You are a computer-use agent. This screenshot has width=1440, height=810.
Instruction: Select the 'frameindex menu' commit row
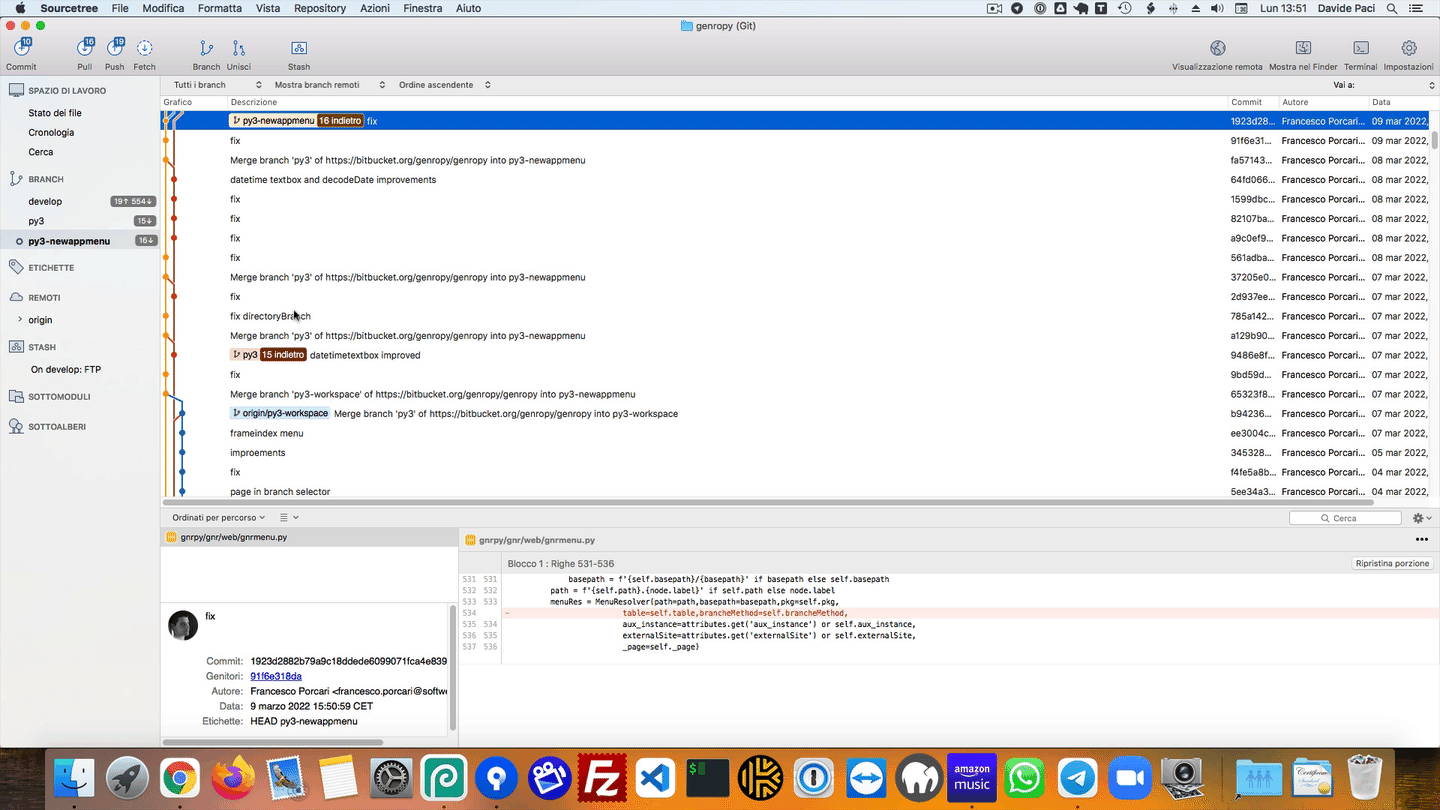pos(796,433)
